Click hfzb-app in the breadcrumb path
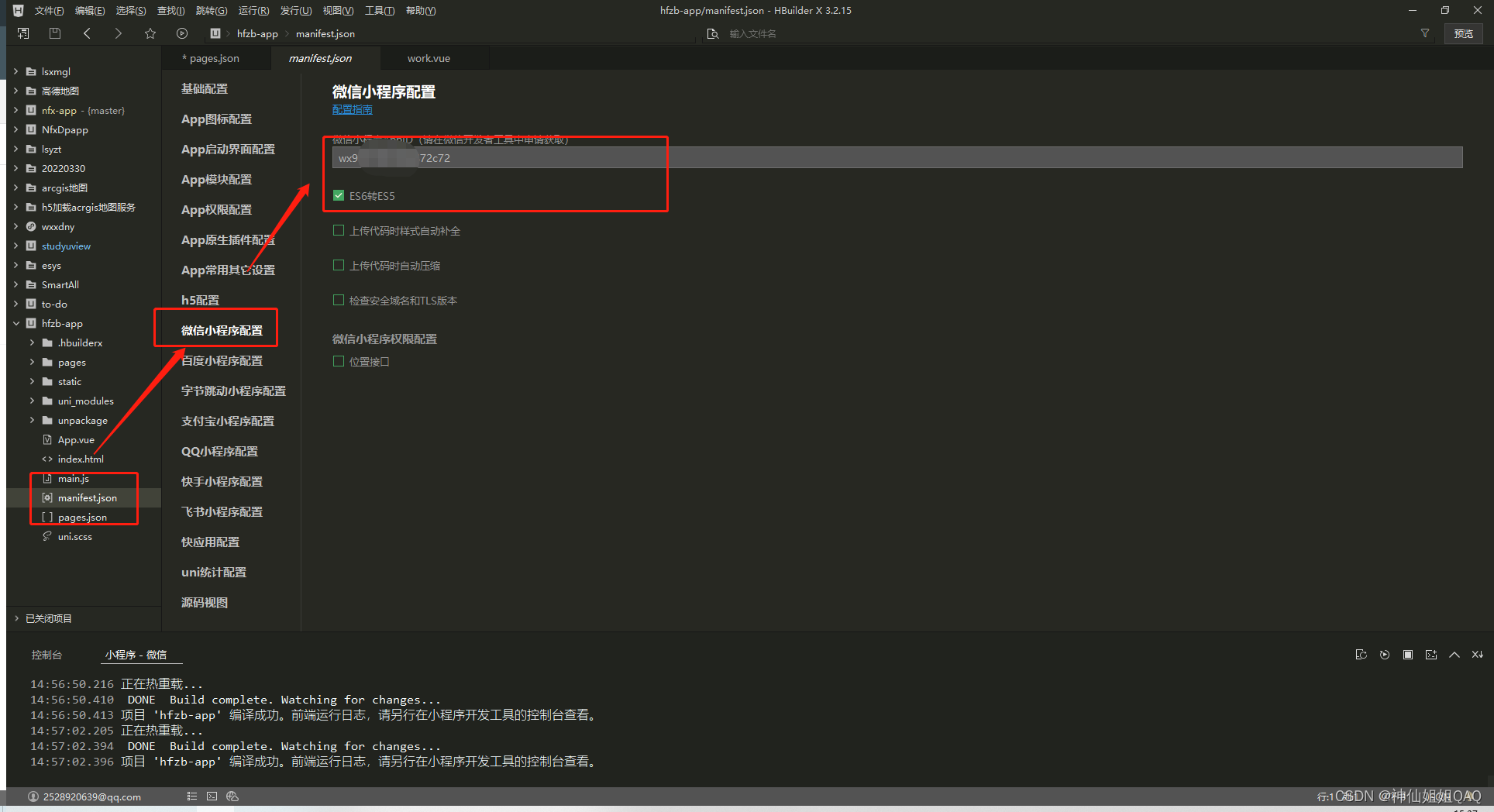Viewport: 1494px width, 812px height. tap(257, 33)
